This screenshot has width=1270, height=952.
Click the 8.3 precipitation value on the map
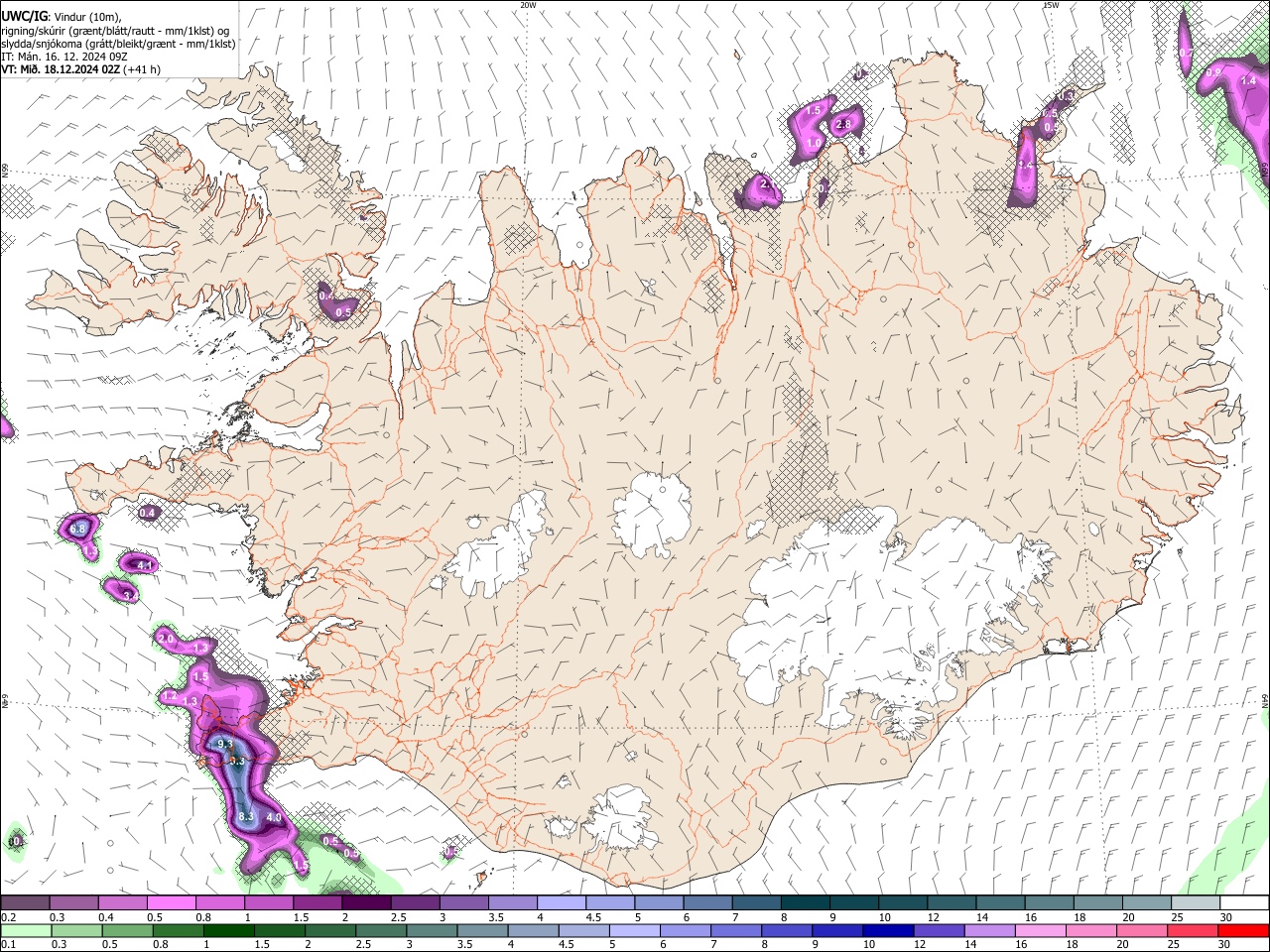pyautogui.click(x=247, y=817)
